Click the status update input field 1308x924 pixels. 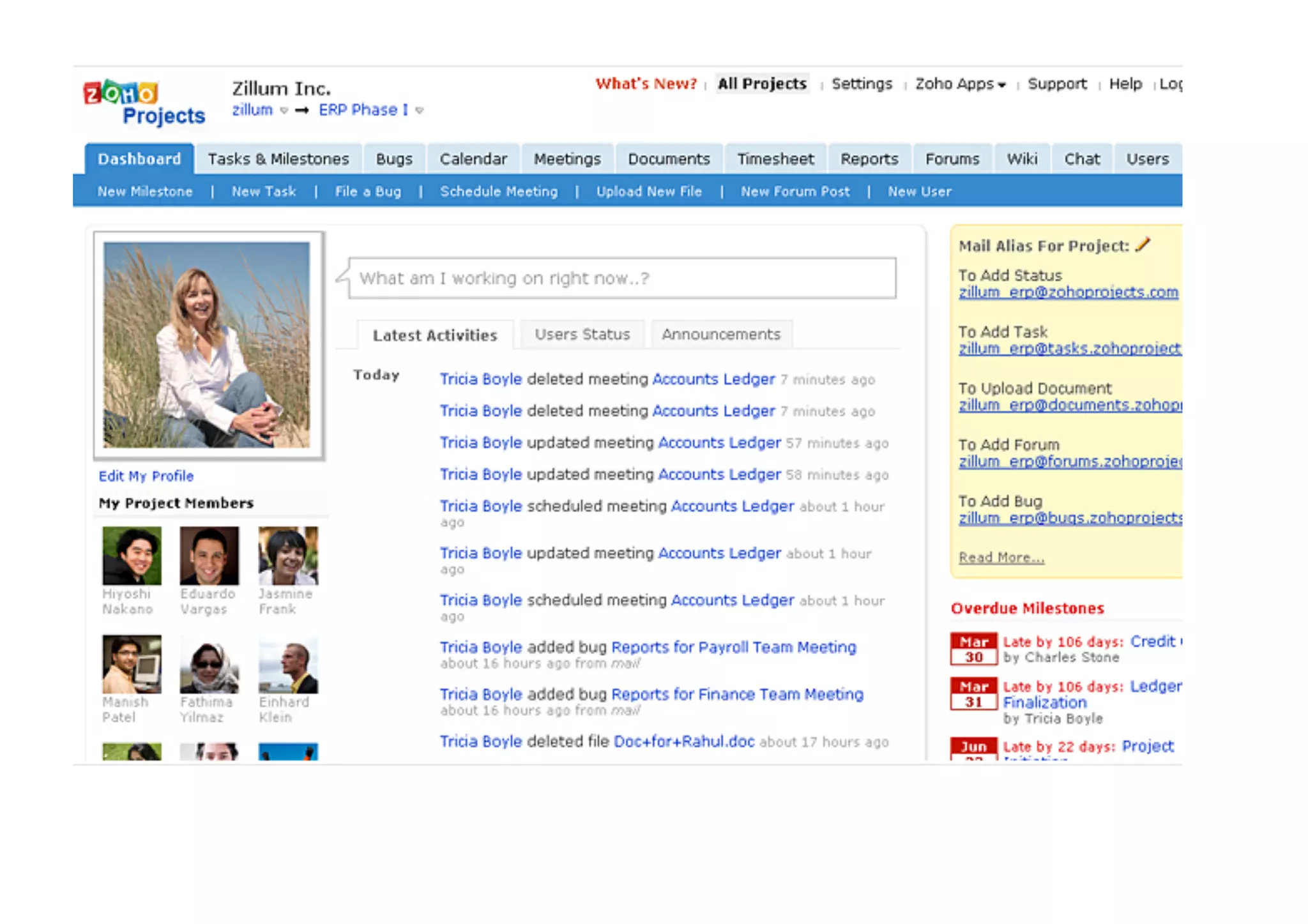click(622, 278)
